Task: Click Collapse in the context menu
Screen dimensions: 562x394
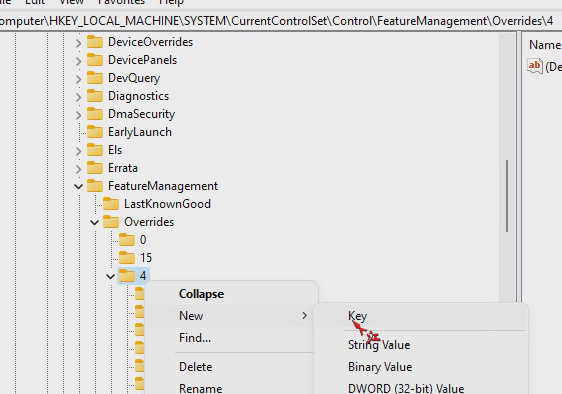Action: click(x=201, y=294)
